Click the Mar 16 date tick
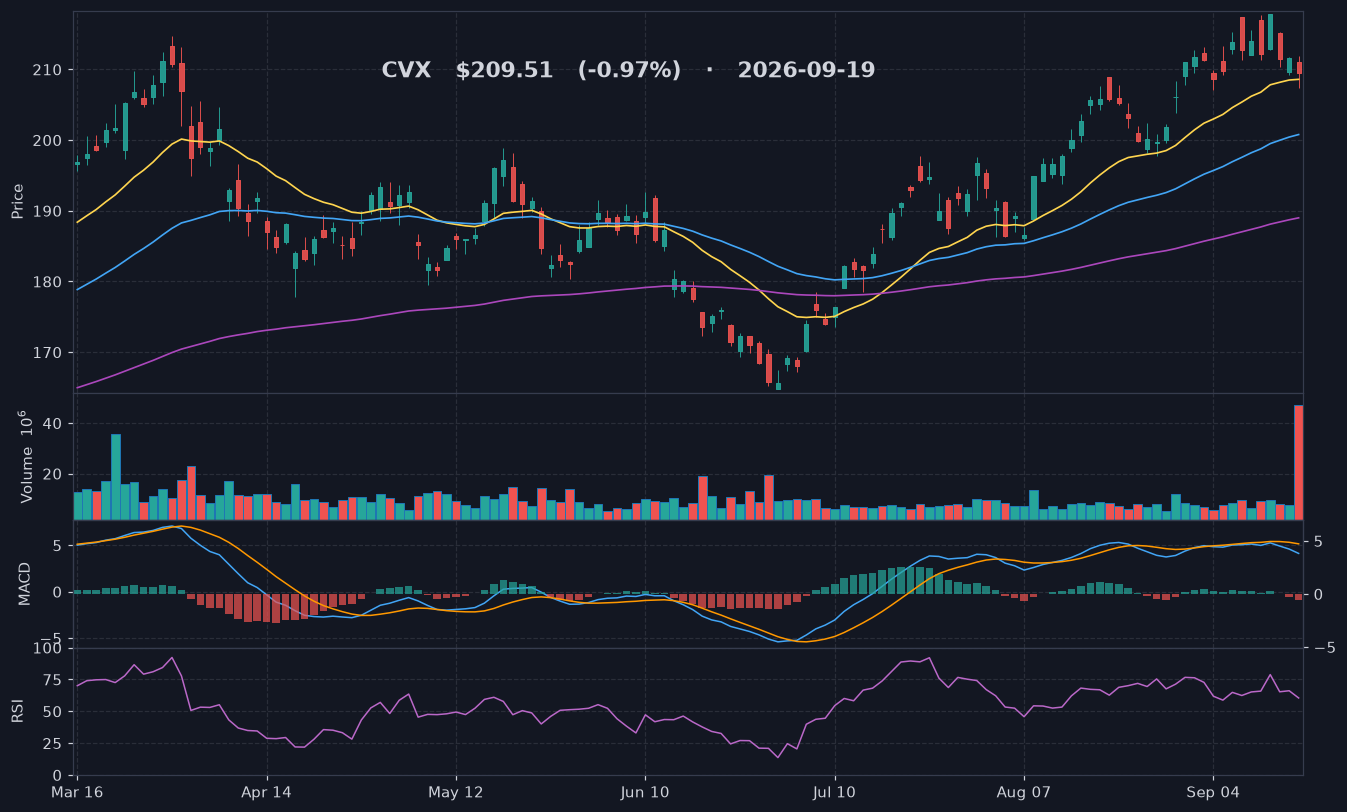This screenshot has width=1347, height=812. pos(78,791)
